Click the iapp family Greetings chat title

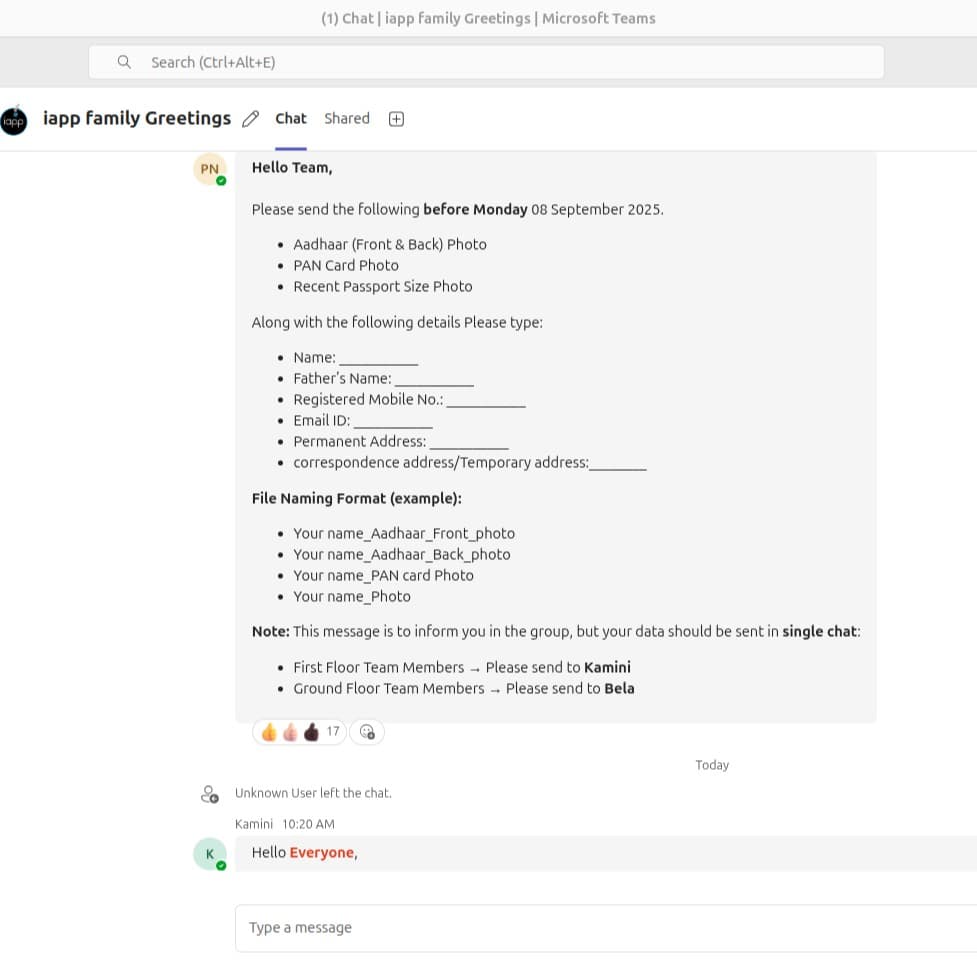point(137,118)
